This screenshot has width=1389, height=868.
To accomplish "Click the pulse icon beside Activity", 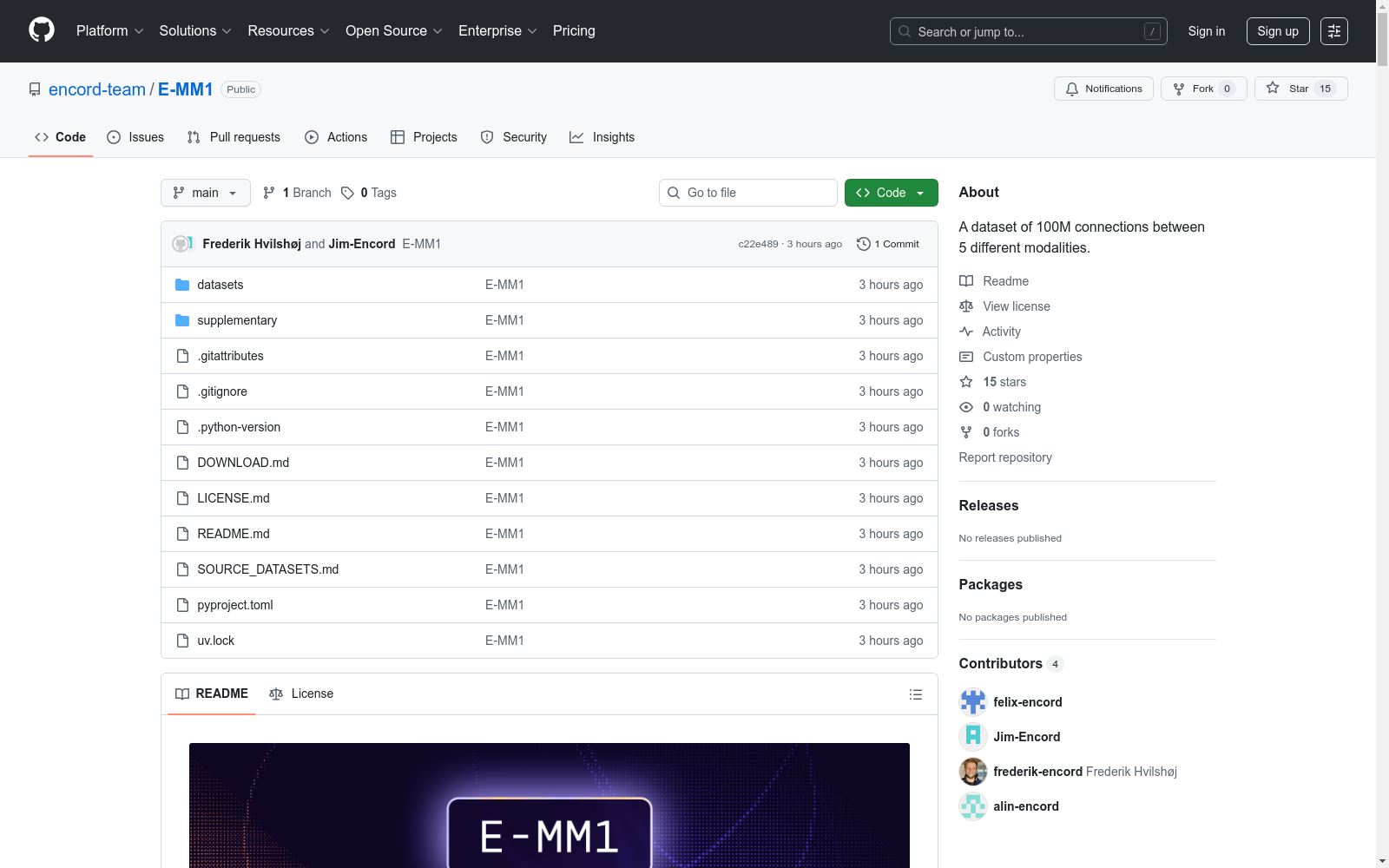I will [x=966, y=332].
